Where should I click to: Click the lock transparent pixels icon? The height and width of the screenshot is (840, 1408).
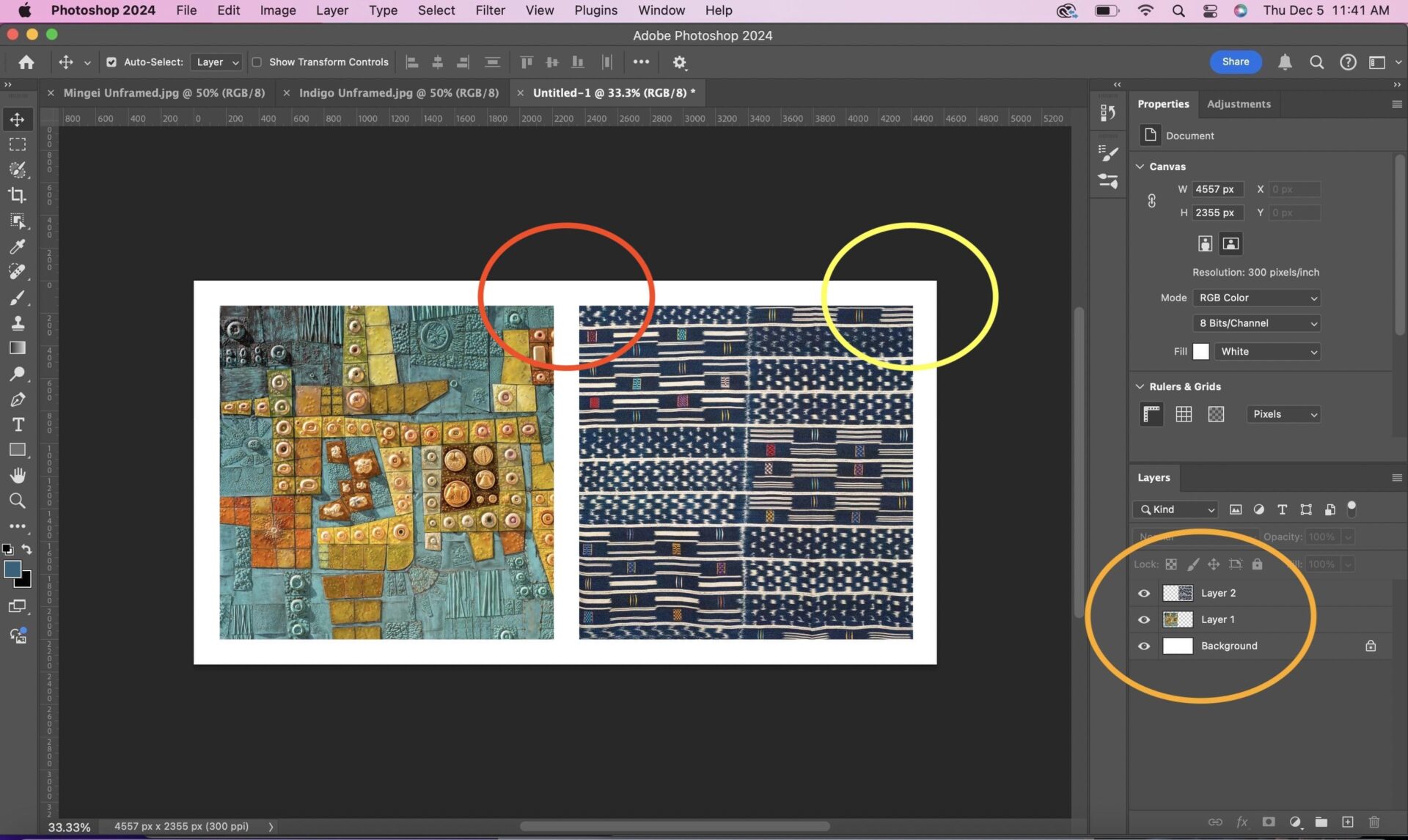[1171, 564]
